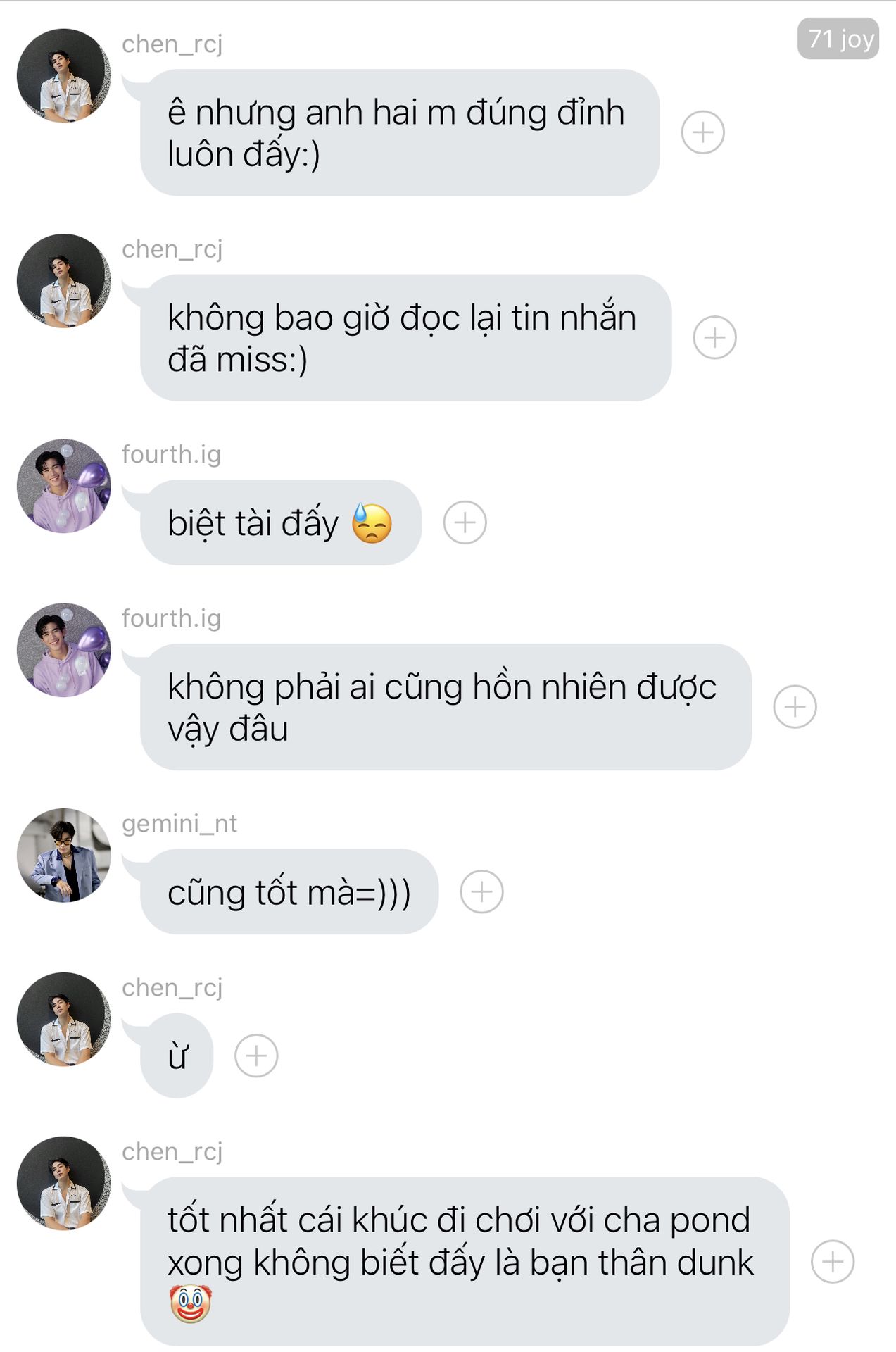The image size is (896, 1352).
Task: Add reaction to "tốt nhất cái khúc" message
Action: (x=833, y=1261)
